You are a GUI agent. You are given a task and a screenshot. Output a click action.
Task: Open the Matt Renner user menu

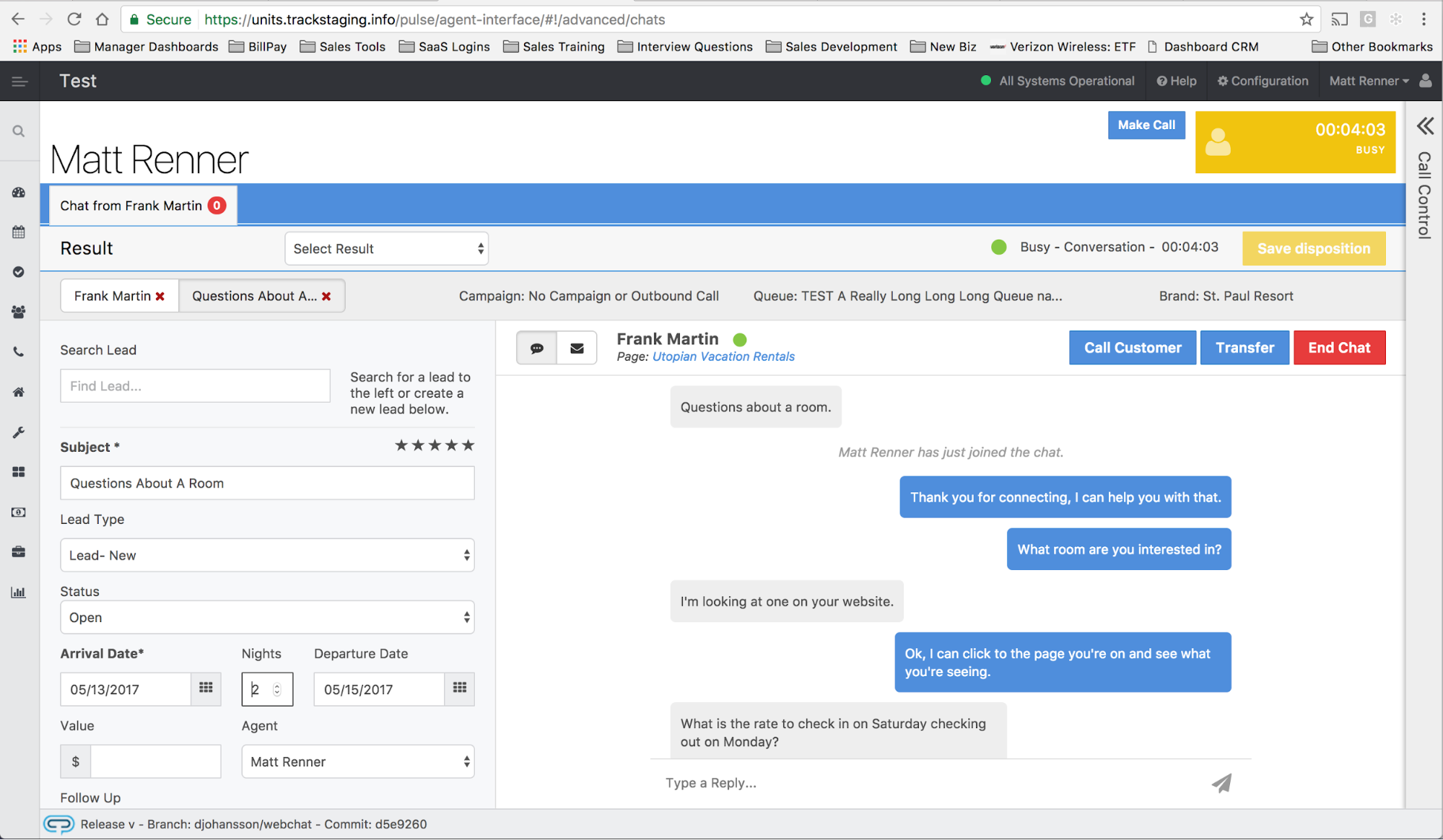click(1369, 81)
